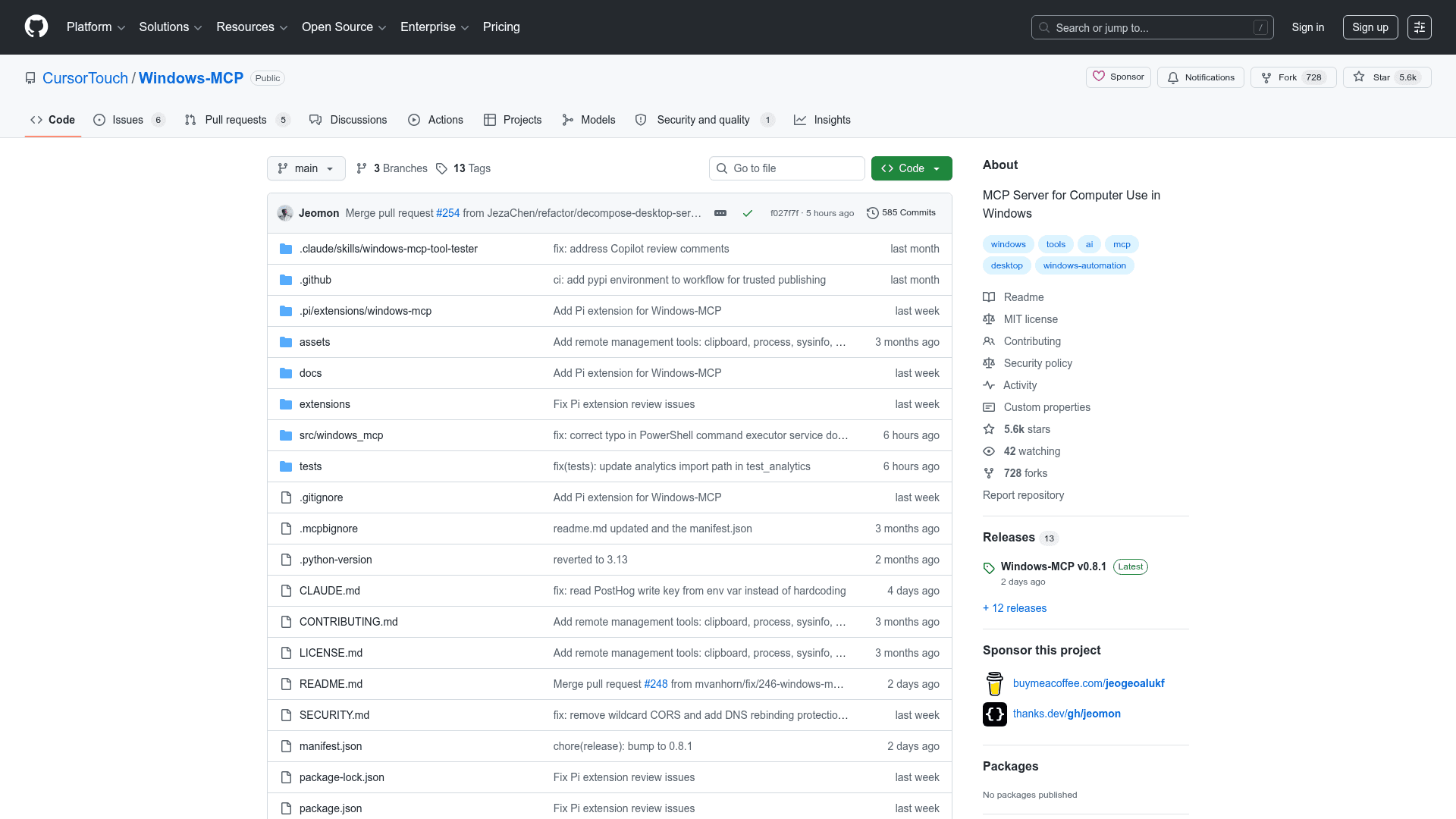
Task: Focus the Go to file input
Action: [x=787, y=168]
